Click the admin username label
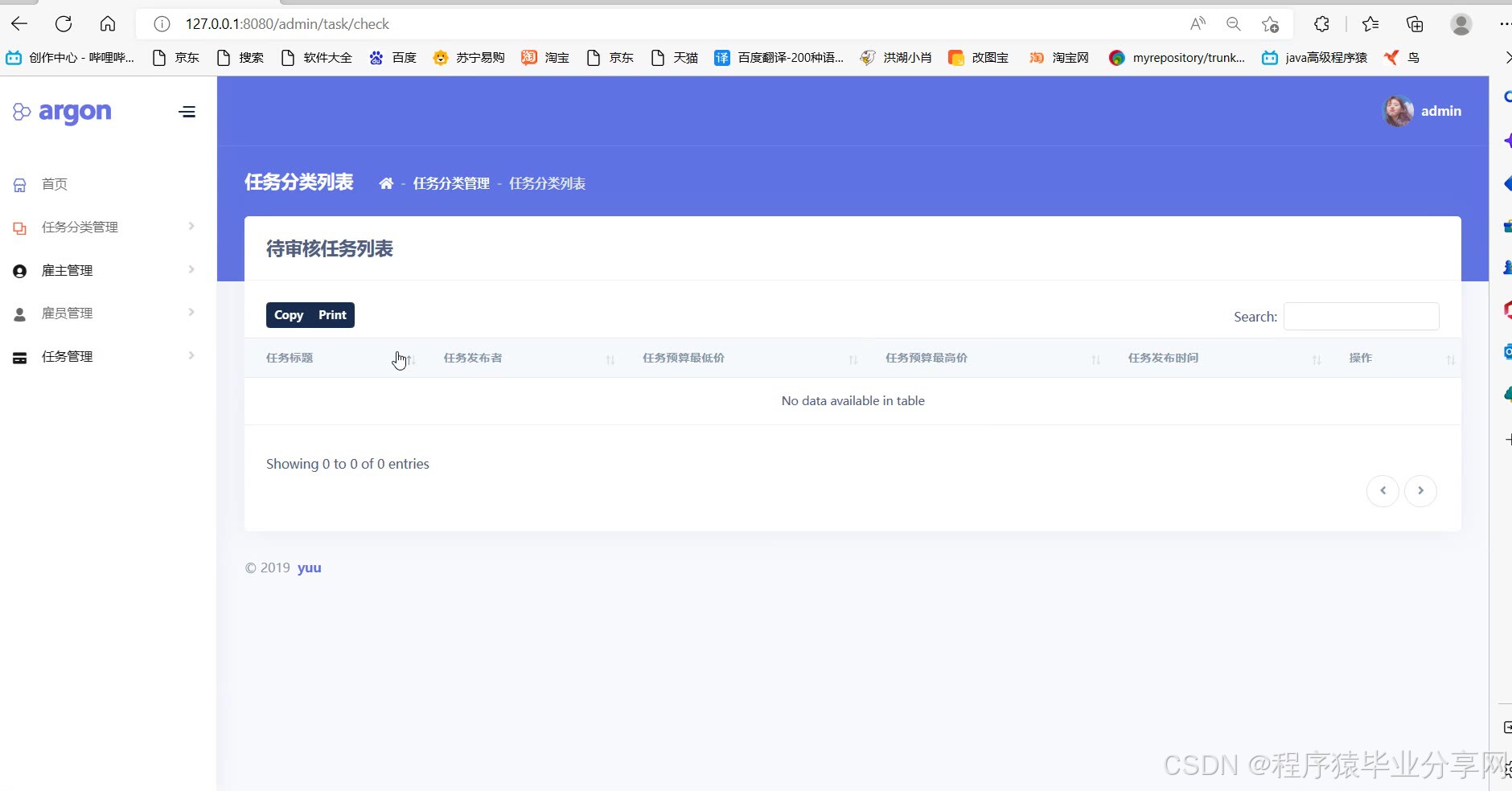The image size is (1512, 791). 1441,111
